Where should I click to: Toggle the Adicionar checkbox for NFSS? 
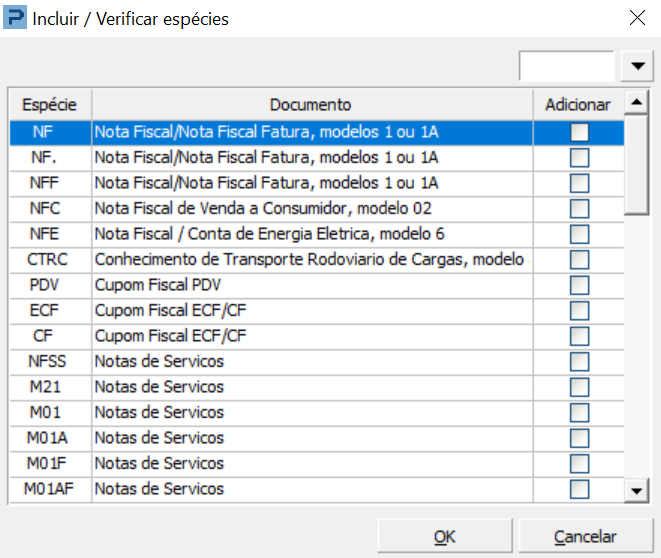579,362
